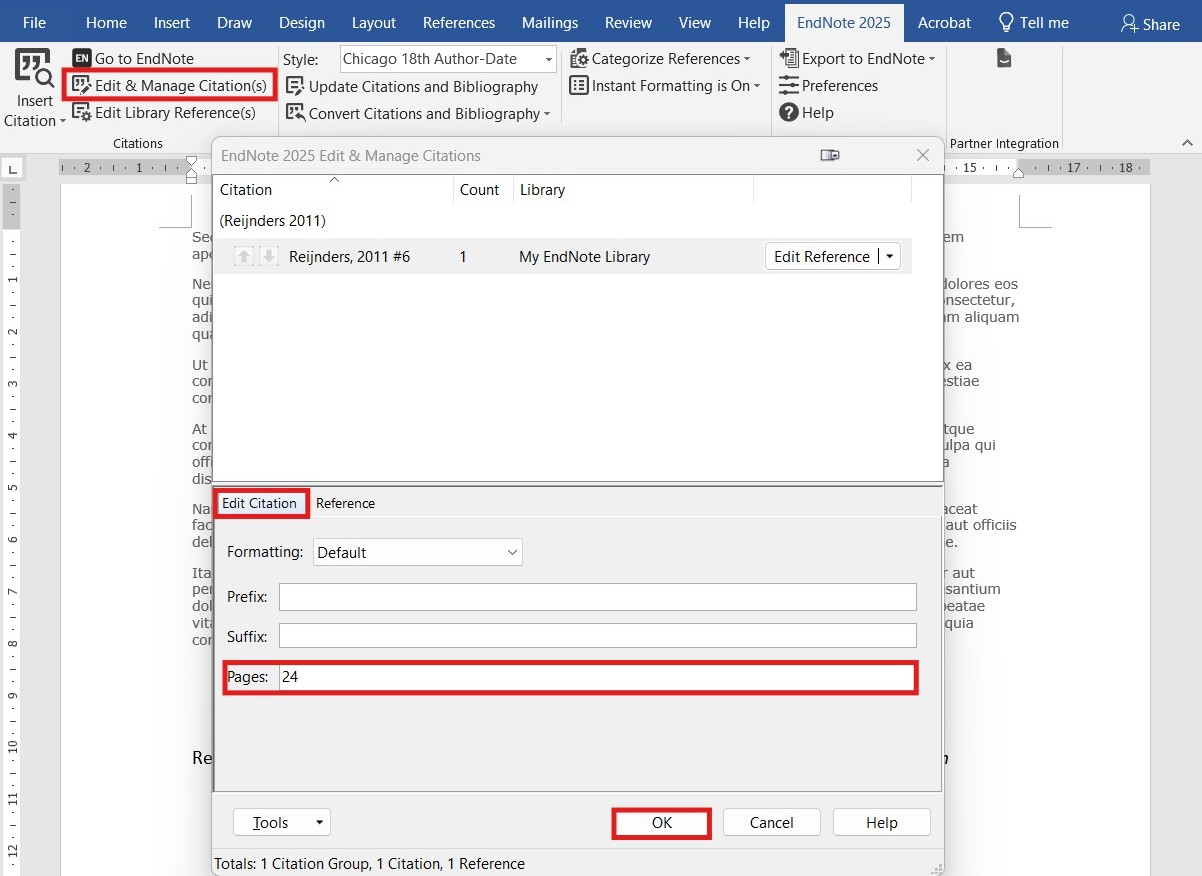This screenshot has width=1202, height=876.
Task: Click move citation down arrow
Action: 268,257
